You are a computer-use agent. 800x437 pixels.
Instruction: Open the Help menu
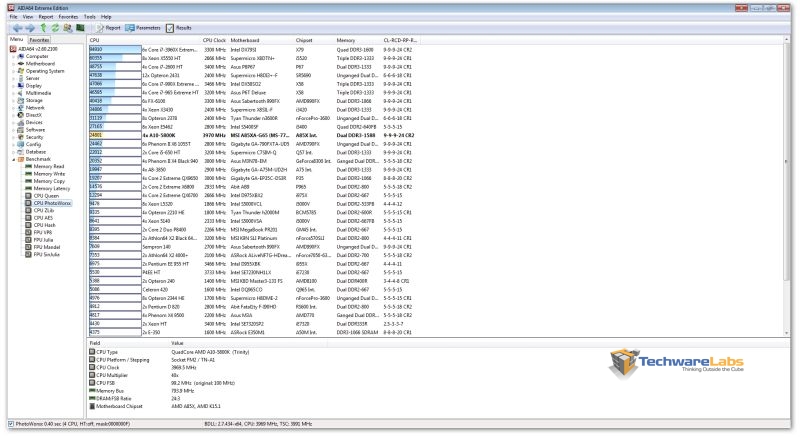click(106, 17)
